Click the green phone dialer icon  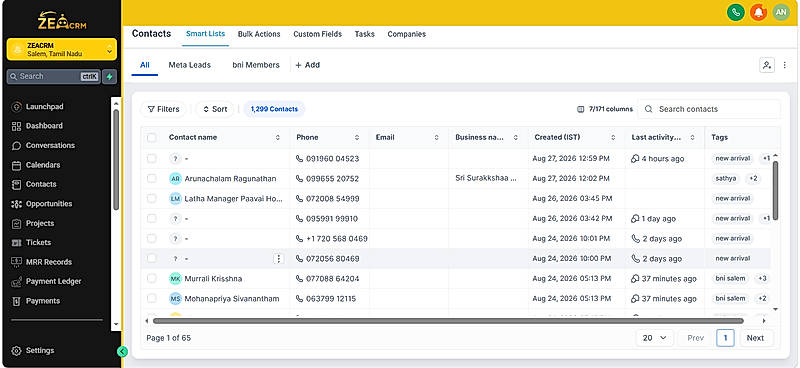click(736, 12)
